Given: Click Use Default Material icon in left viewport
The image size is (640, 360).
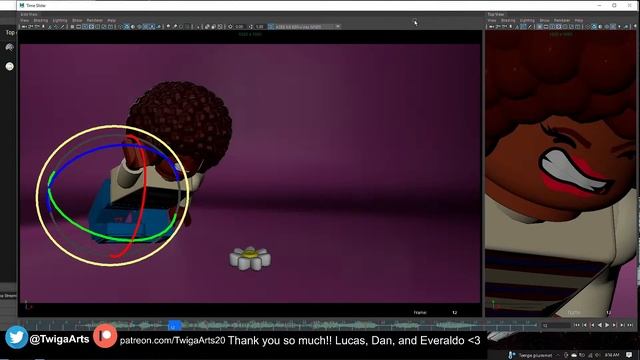Looking at the screenshot, I should tap(133, 27).
